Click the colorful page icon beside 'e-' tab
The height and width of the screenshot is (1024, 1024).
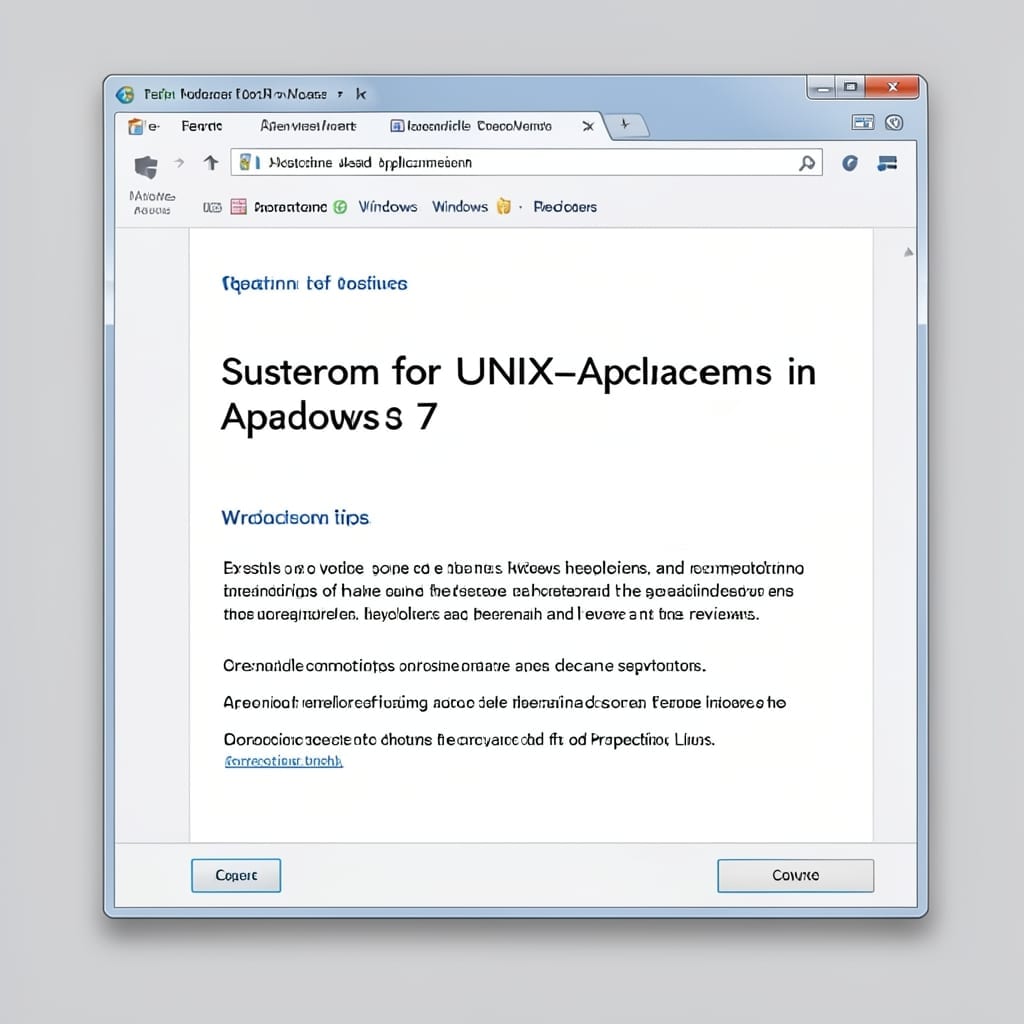click(x=136, y=126)
